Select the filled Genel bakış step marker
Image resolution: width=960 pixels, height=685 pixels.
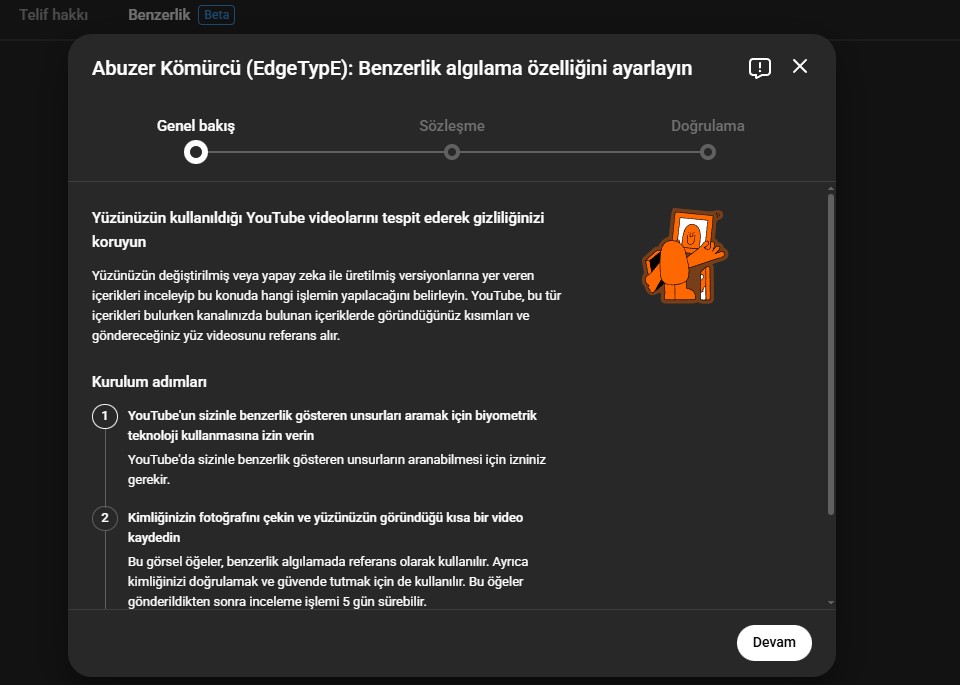[196, 152]
